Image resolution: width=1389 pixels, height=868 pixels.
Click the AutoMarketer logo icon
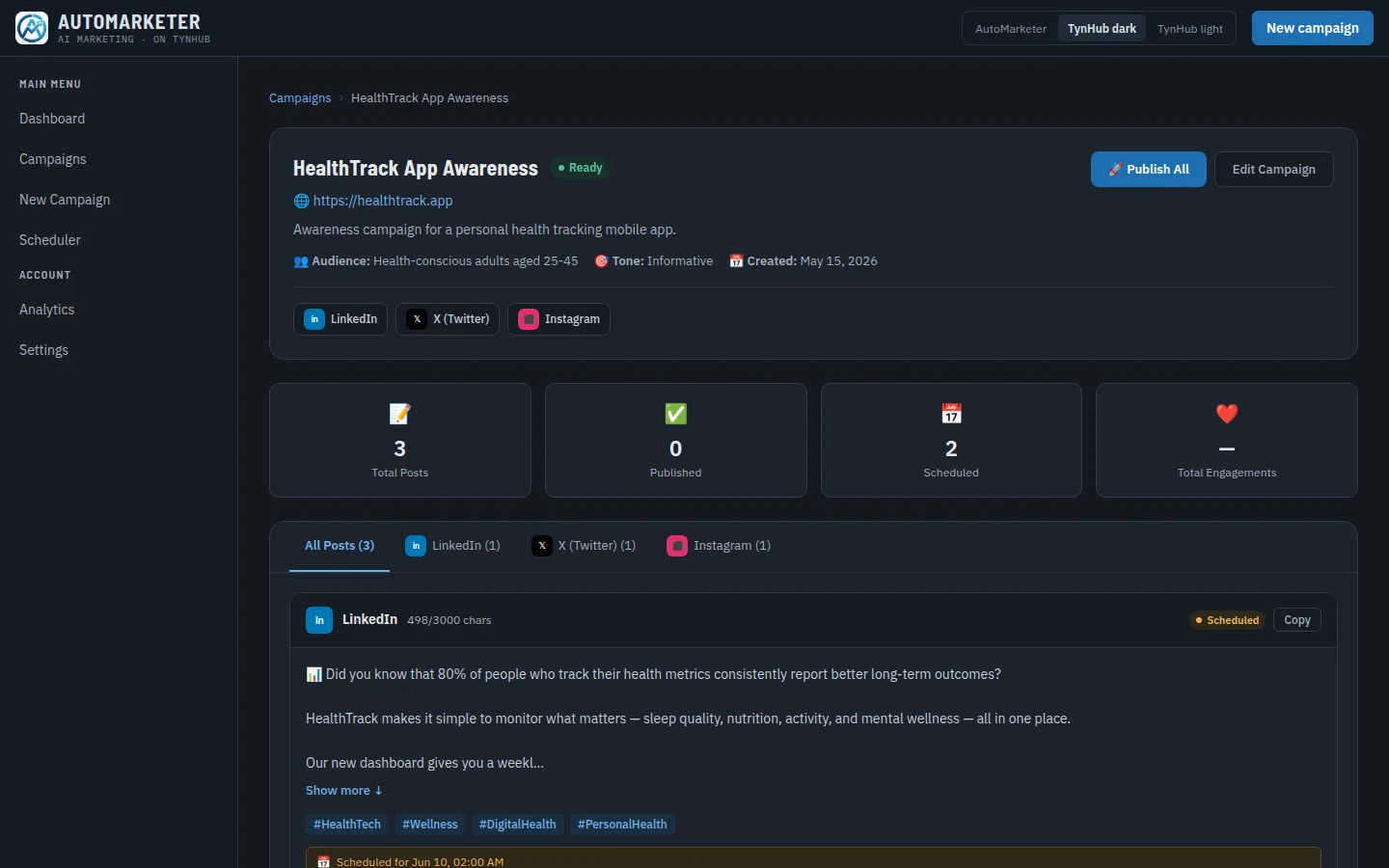(32, 28)
